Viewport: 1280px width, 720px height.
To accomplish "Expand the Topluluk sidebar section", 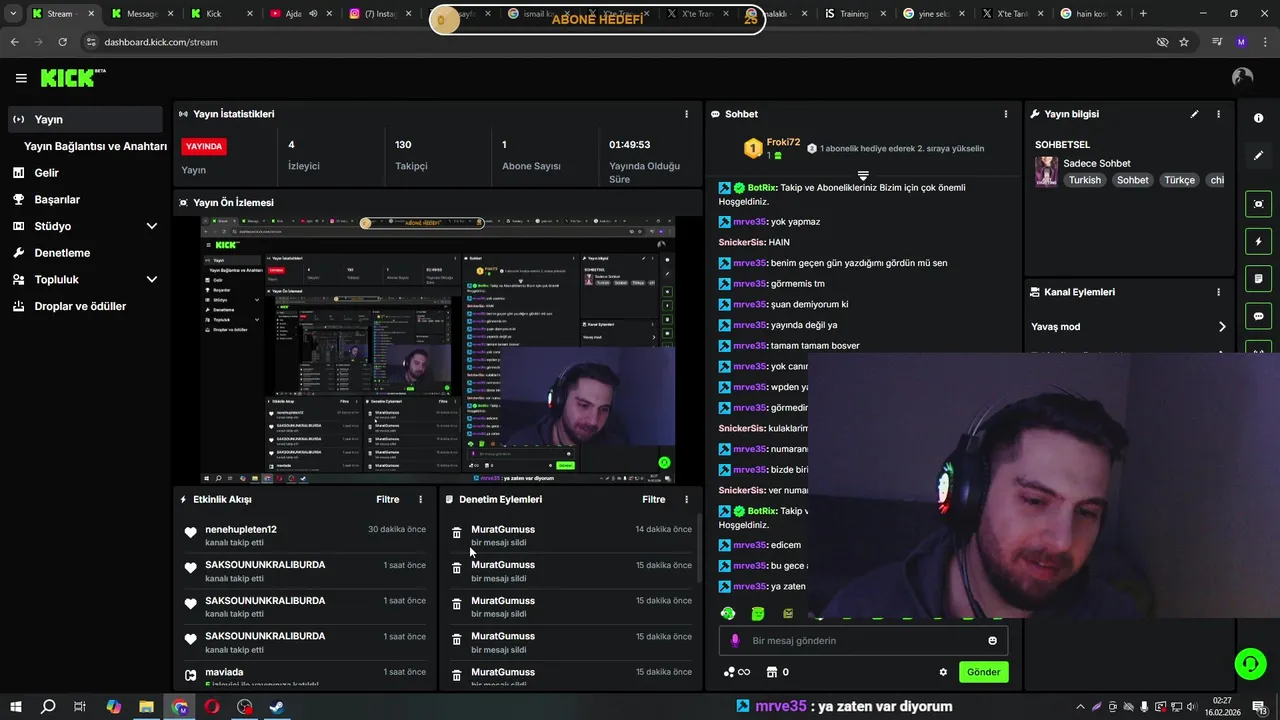I will [152, 279].
